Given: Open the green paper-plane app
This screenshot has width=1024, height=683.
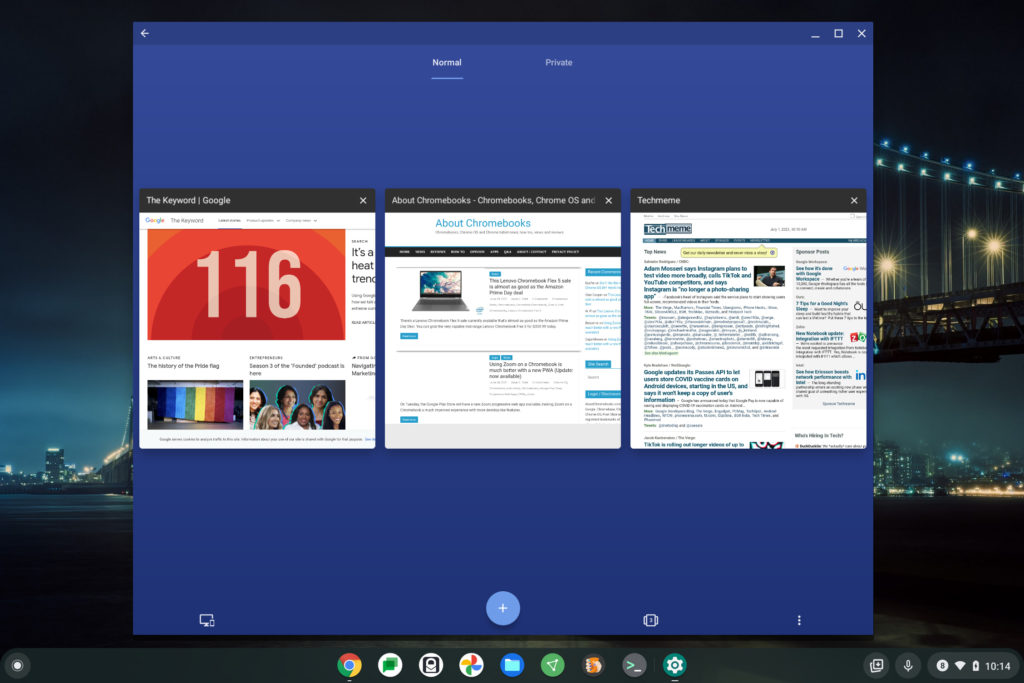Looking at the screenshot, I should point(552,665).
